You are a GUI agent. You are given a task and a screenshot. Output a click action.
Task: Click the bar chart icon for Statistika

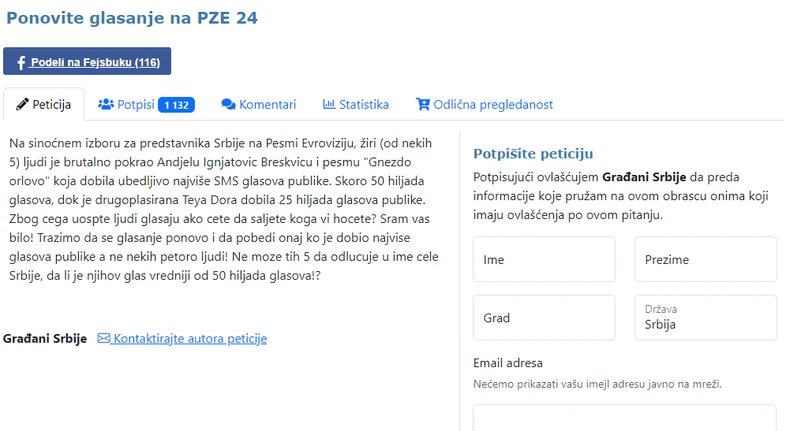point(329,104)
